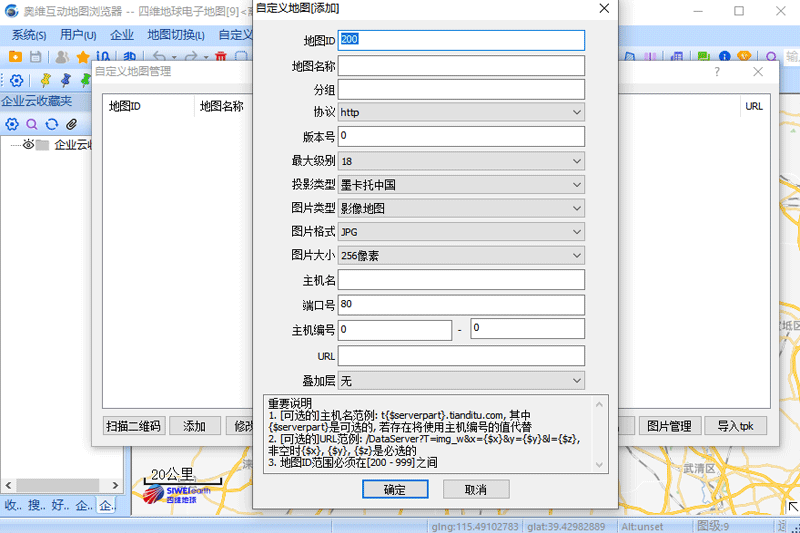This screenshot has height=533, width=800.
Task: Open the 最大级别 dropdown showing 18
Action: click(461, 161)
